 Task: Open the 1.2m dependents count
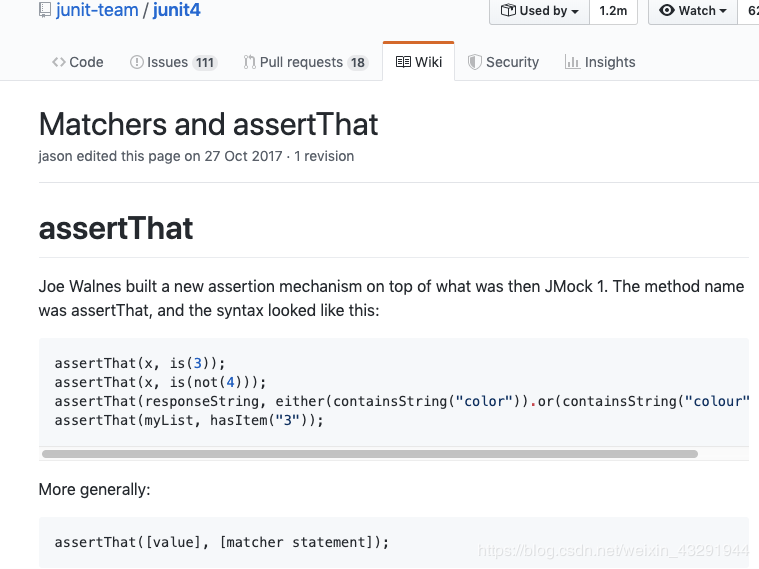pyautogui.click(x=613, y=11)
